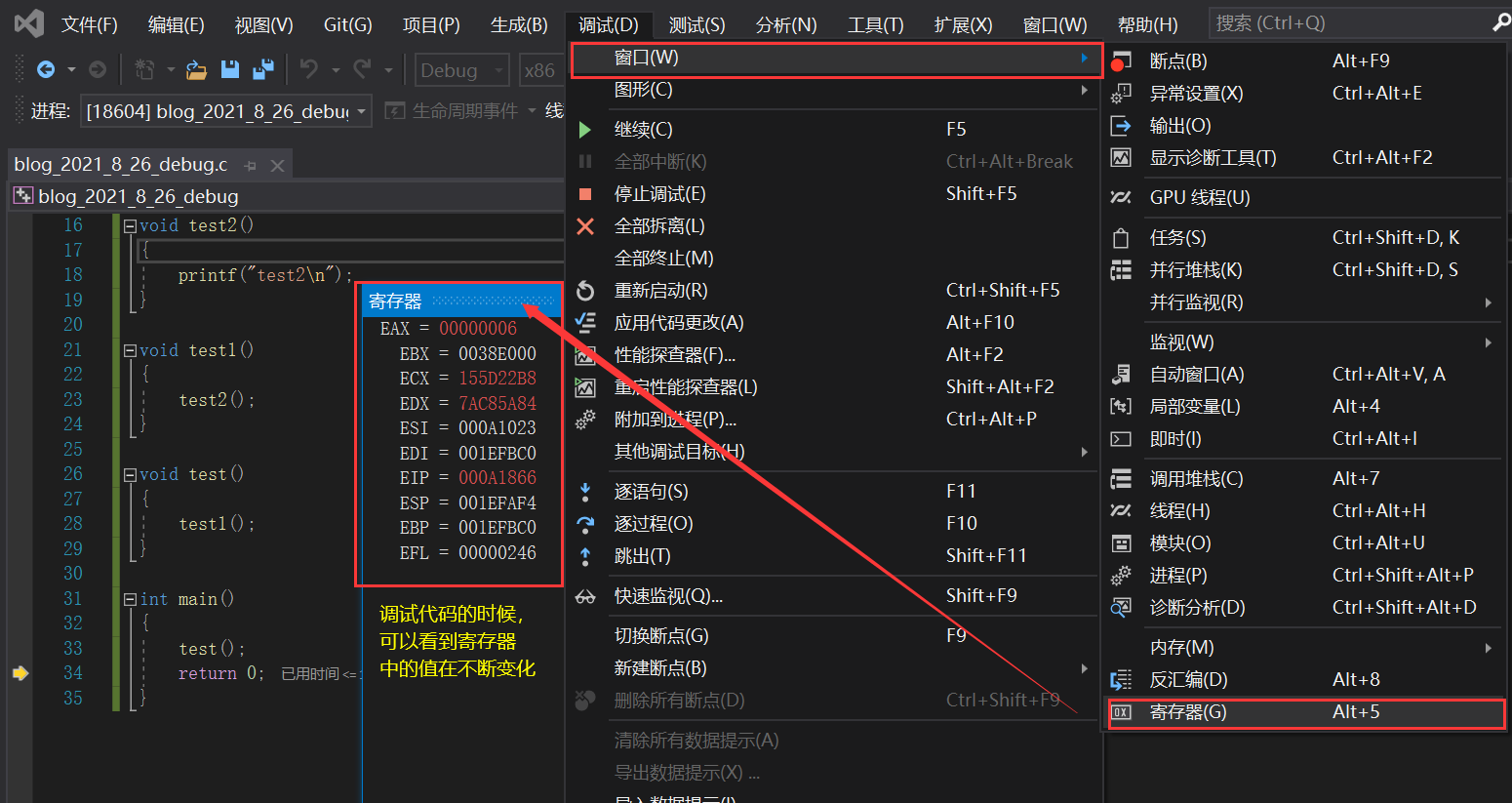Image resolution: width=1512 pixels, height=803 pixels.
Task: Open the Git(G) menu
Action: click(x=348, y=24)
